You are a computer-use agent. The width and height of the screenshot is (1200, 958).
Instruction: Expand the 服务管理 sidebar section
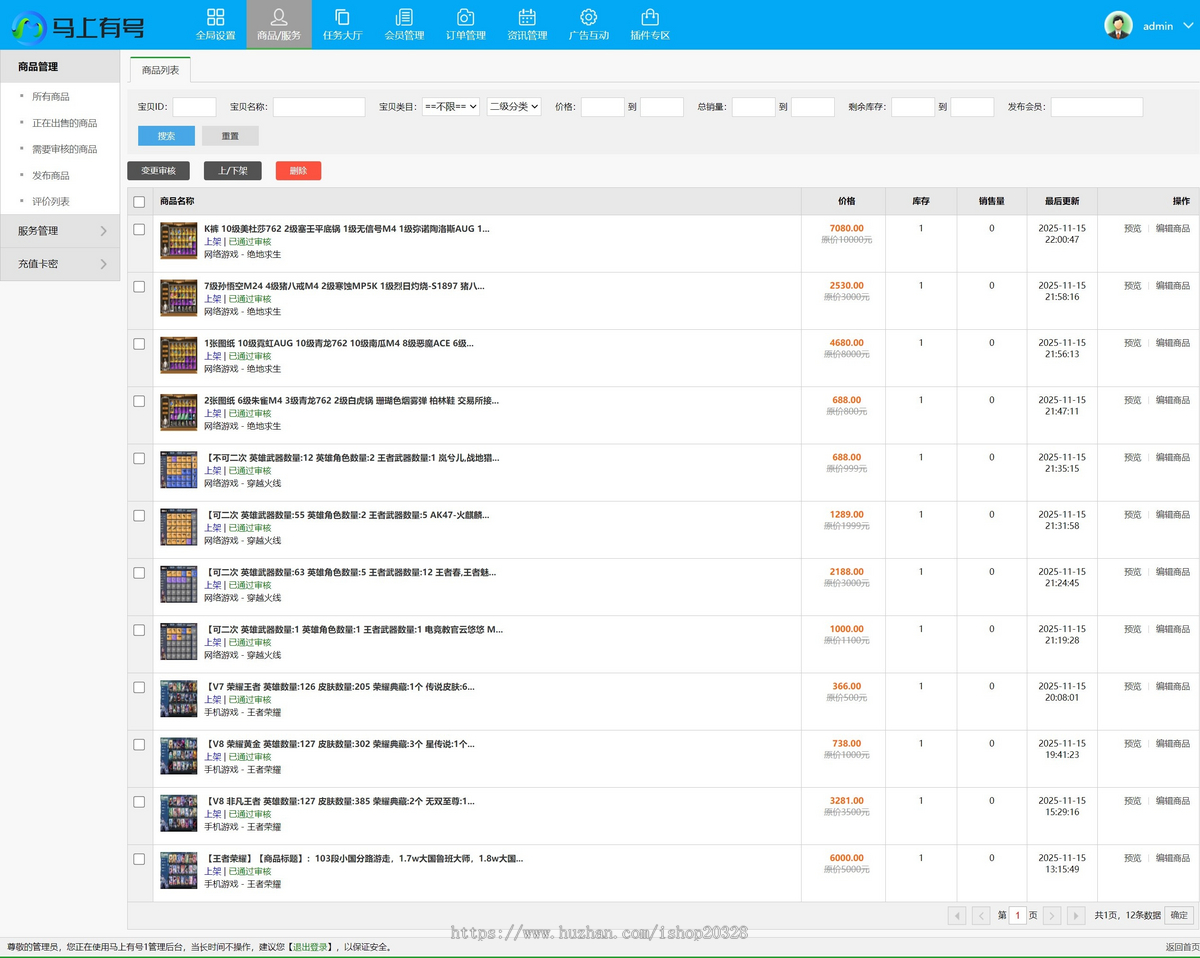pyautogui.click(x=60, y=231)
